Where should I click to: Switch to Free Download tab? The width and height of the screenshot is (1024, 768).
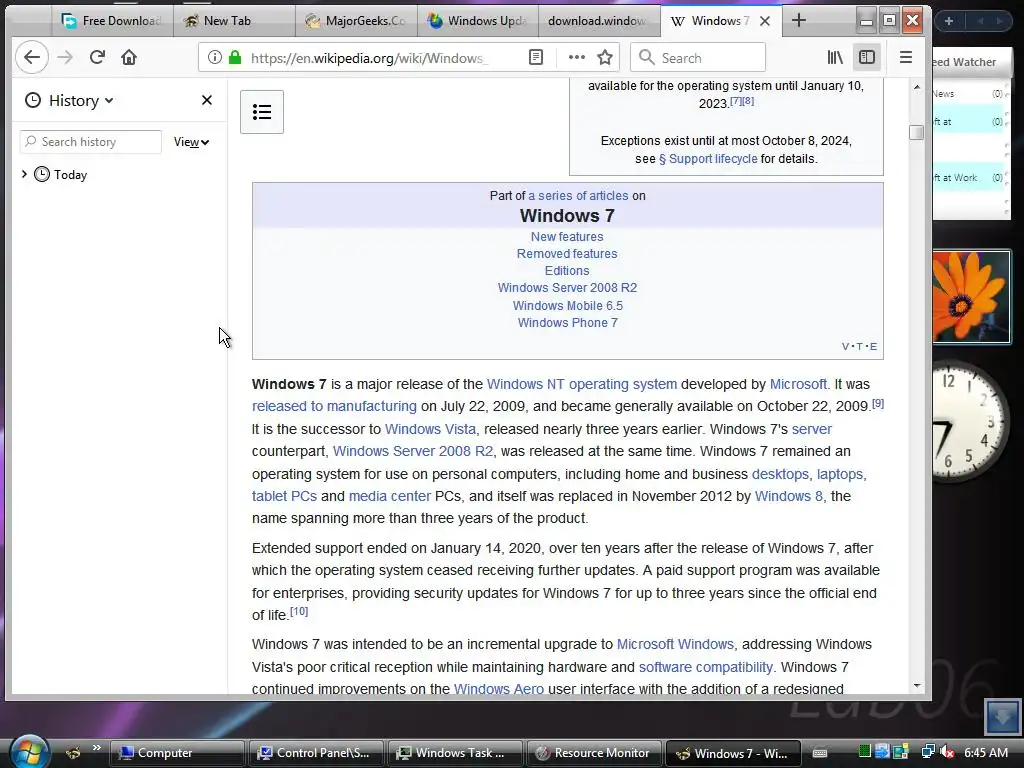pyautogui.click(x=112, y=21)
